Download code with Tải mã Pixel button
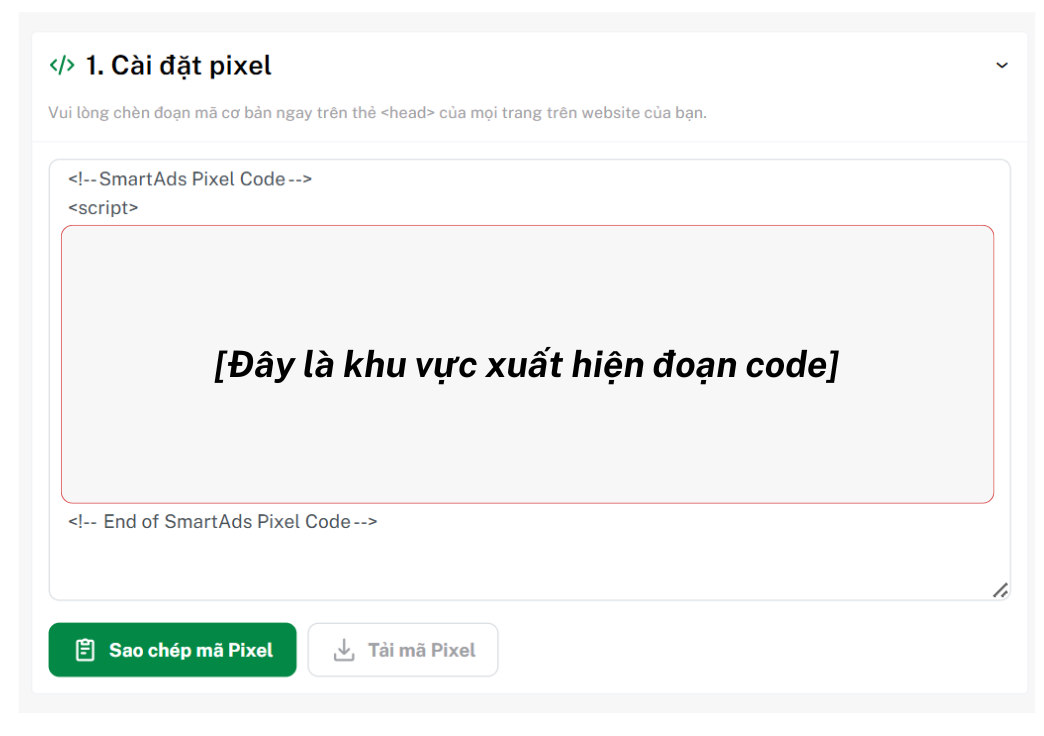 click(403, 650)
